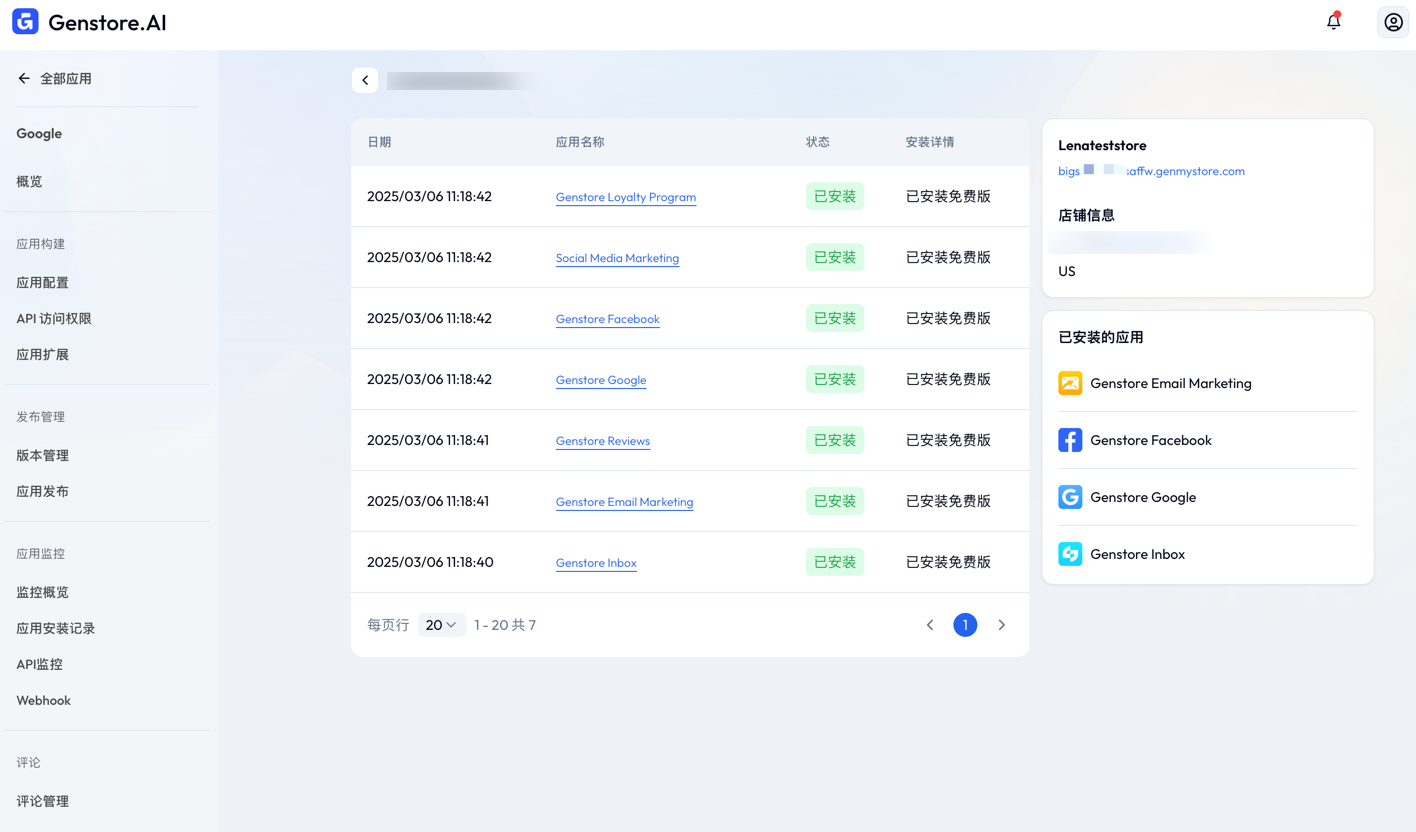1416x832 pixels.
Task: Click the 状态 column header
Action: click(x=818, y=142)
